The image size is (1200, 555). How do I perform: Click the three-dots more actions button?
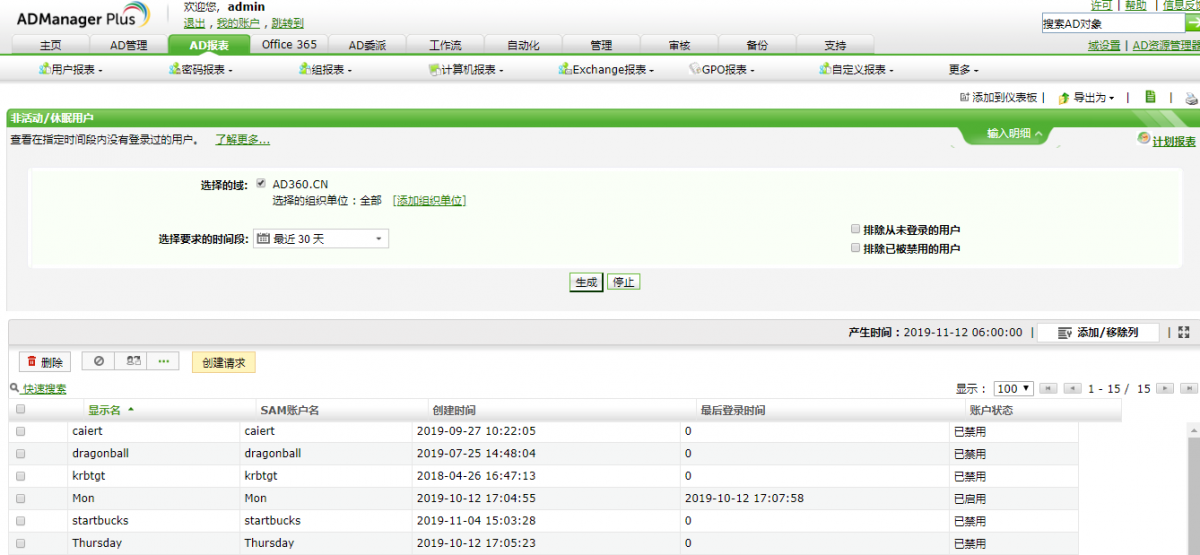tap(163, 362)
